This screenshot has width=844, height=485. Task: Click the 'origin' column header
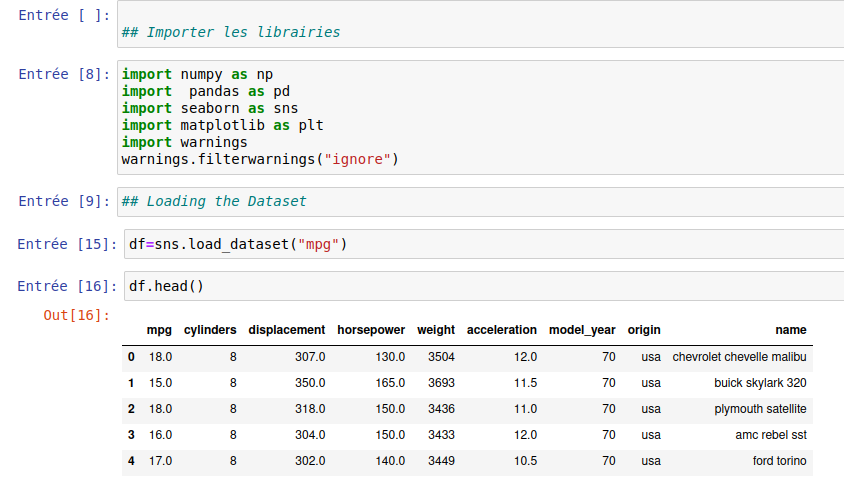(644, 330)
